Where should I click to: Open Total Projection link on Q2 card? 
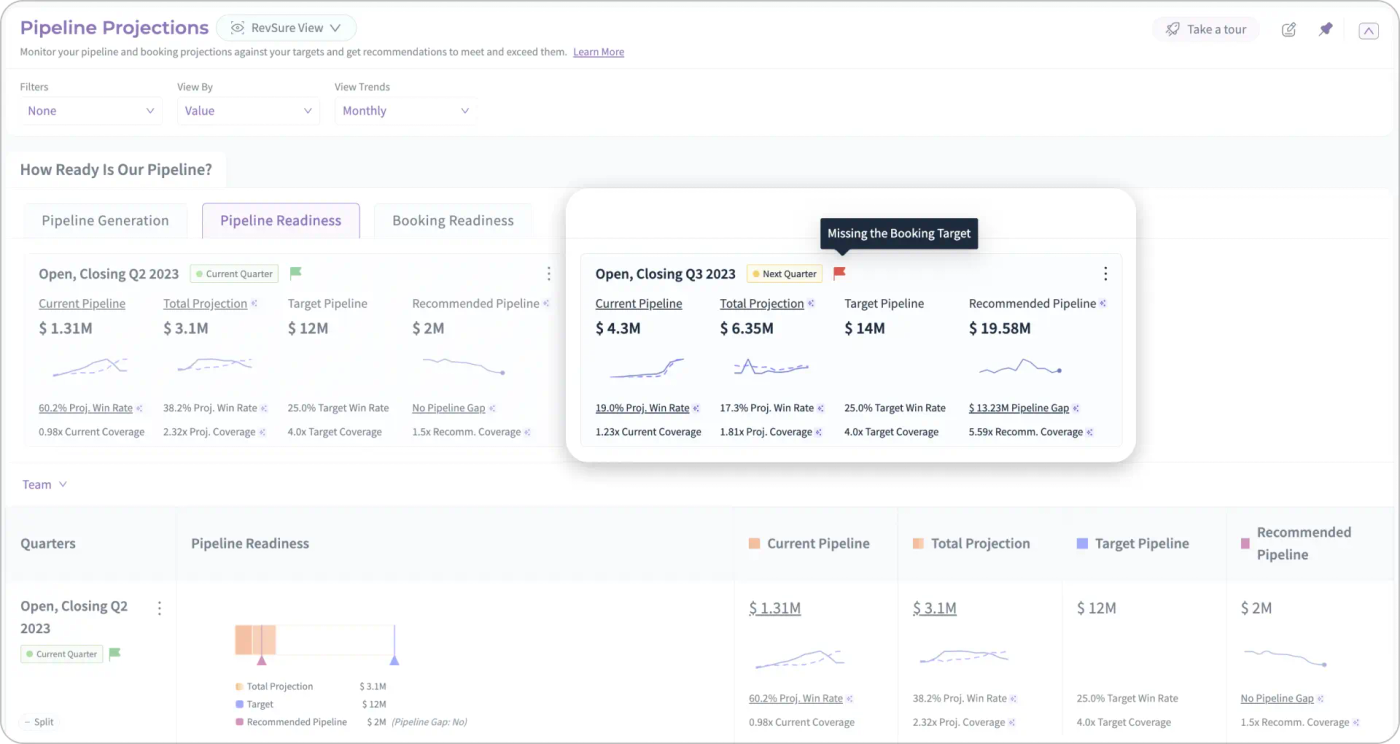coord(205,304)
